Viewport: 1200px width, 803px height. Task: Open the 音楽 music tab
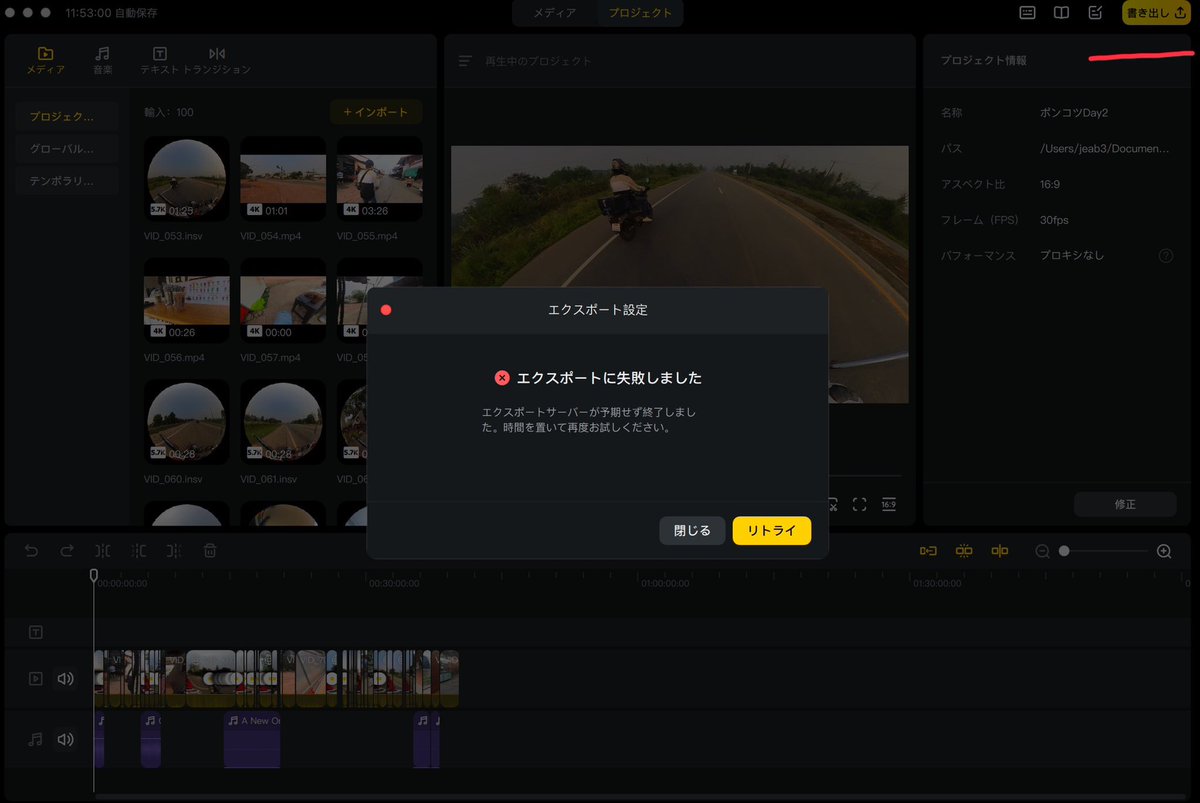click(102, 60)
